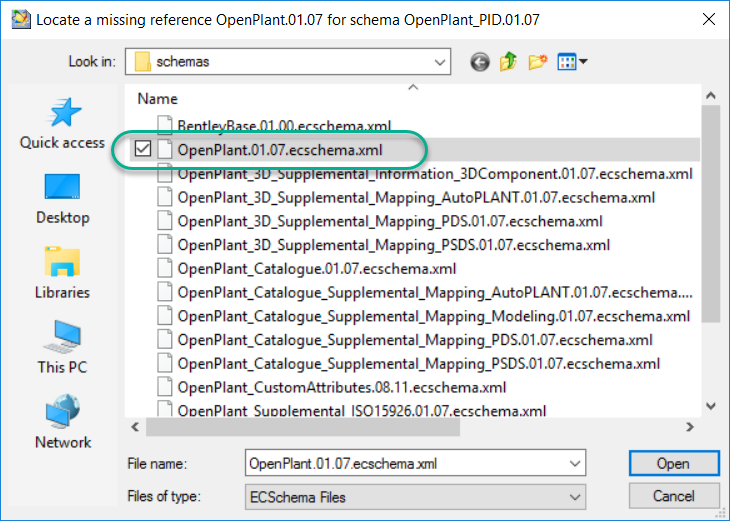Select OpenPlant_3D_Supplemental_Information_3DComponent file

[435, 174]
